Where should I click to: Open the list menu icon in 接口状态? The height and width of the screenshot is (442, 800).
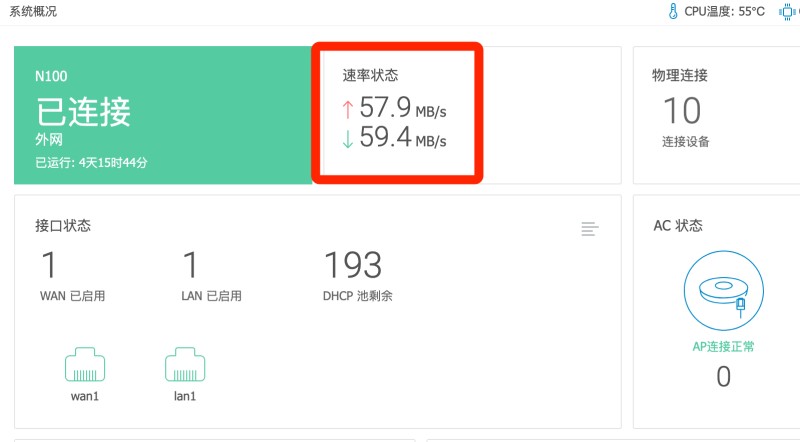[x=590, y=229]
